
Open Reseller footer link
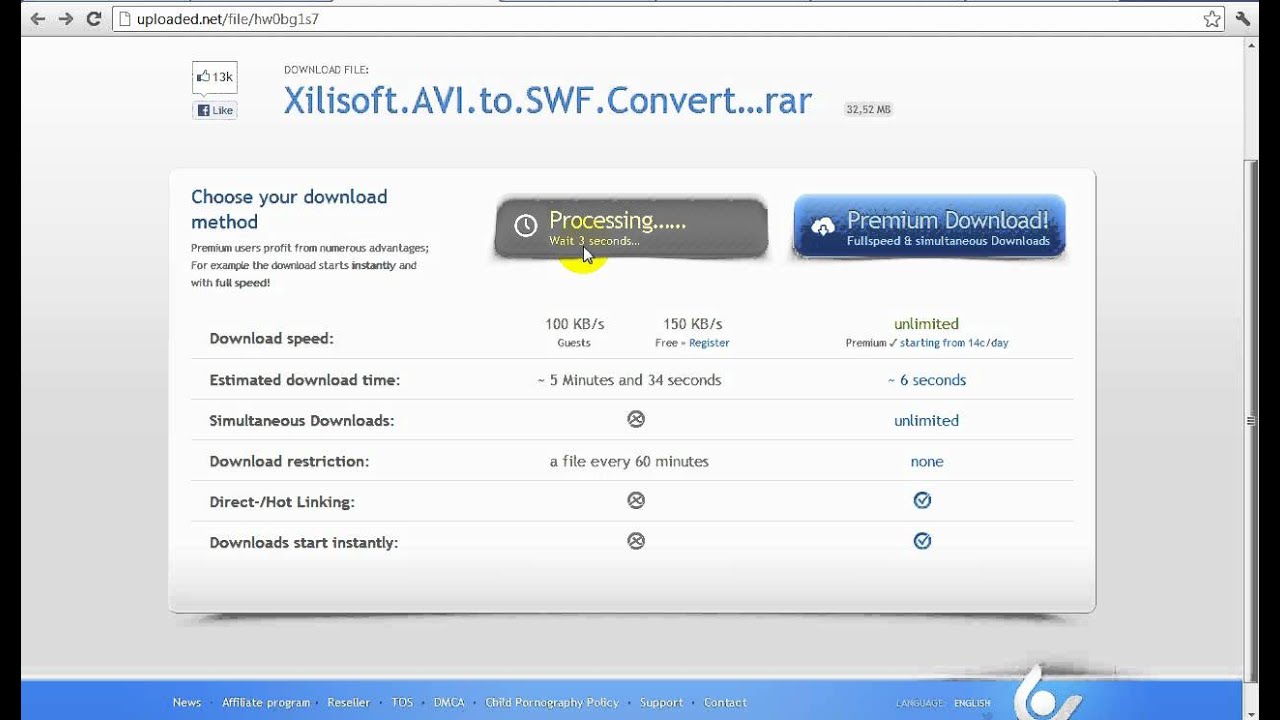click(349, 702)
